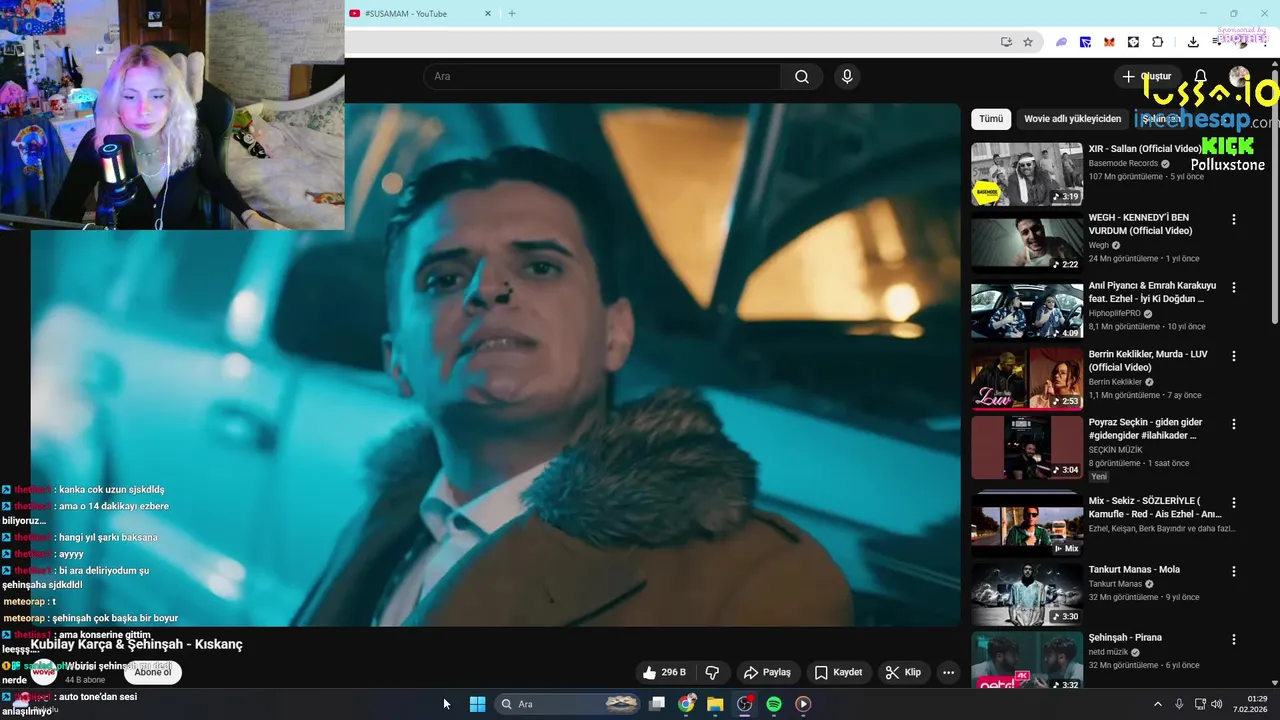Open Şehinşah - Pirana video title
Image resolution: width=1280 pixels, height=720 pixels.
coord(1125,638)
